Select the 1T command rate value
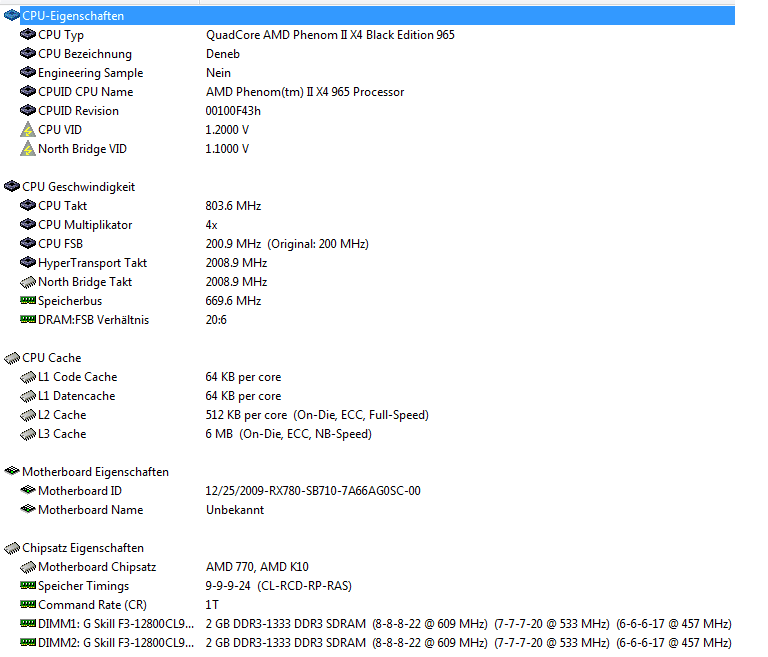This screenshot has width=768, height=657. point(212,605)
